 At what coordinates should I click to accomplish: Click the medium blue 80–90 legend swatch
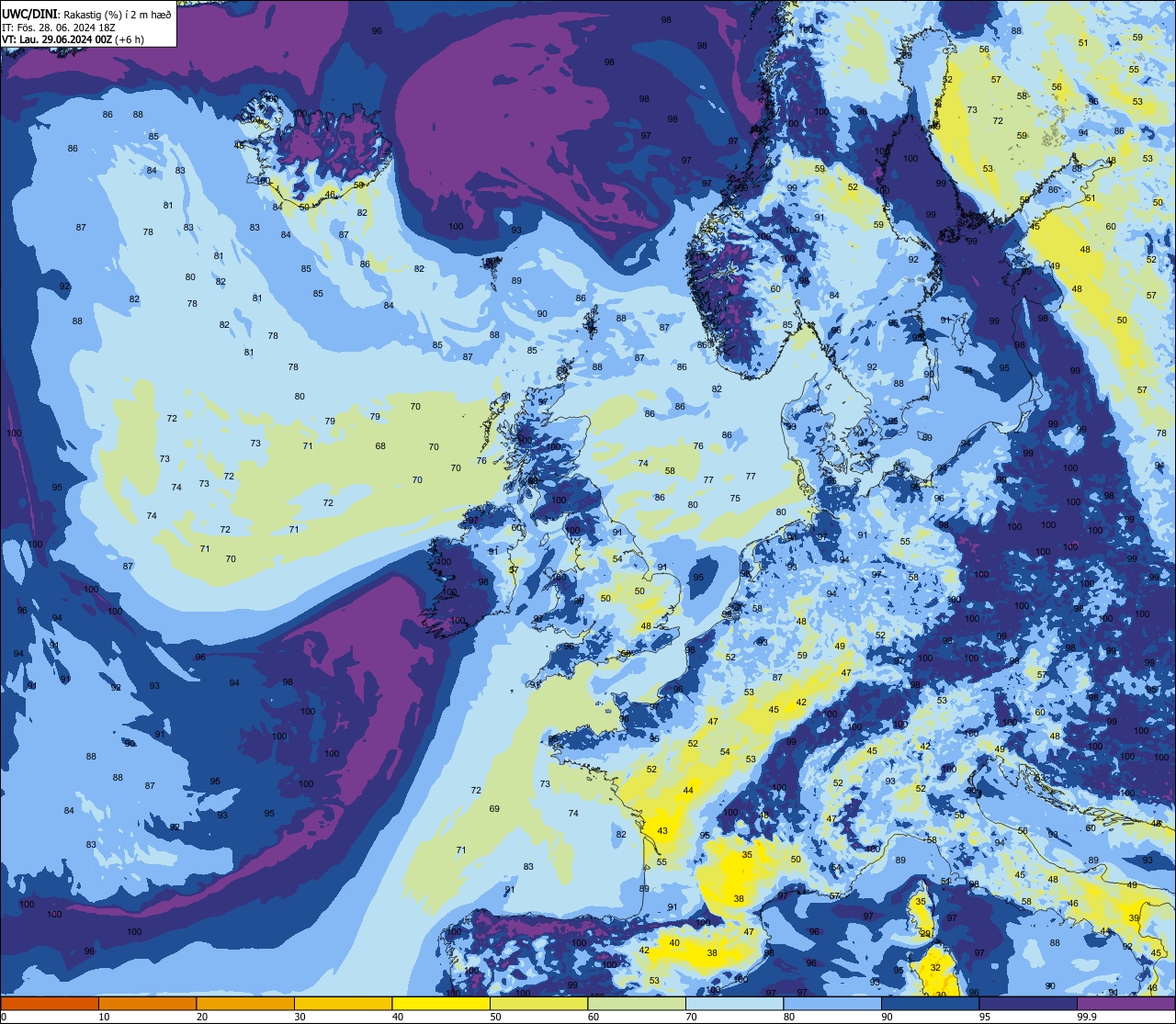832,1003
